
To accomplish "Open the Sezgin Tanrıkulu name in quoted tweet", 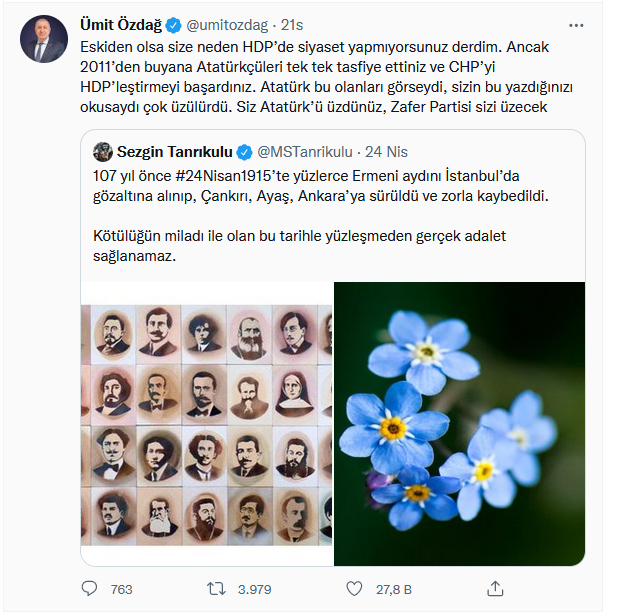I will (173, 152).
